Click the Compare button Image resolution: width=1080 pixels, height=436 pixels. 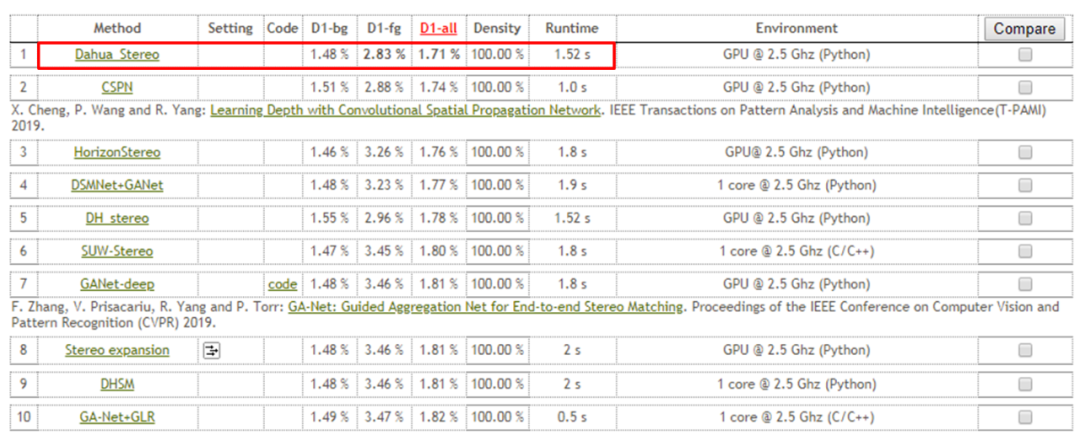click(1024, 29)
